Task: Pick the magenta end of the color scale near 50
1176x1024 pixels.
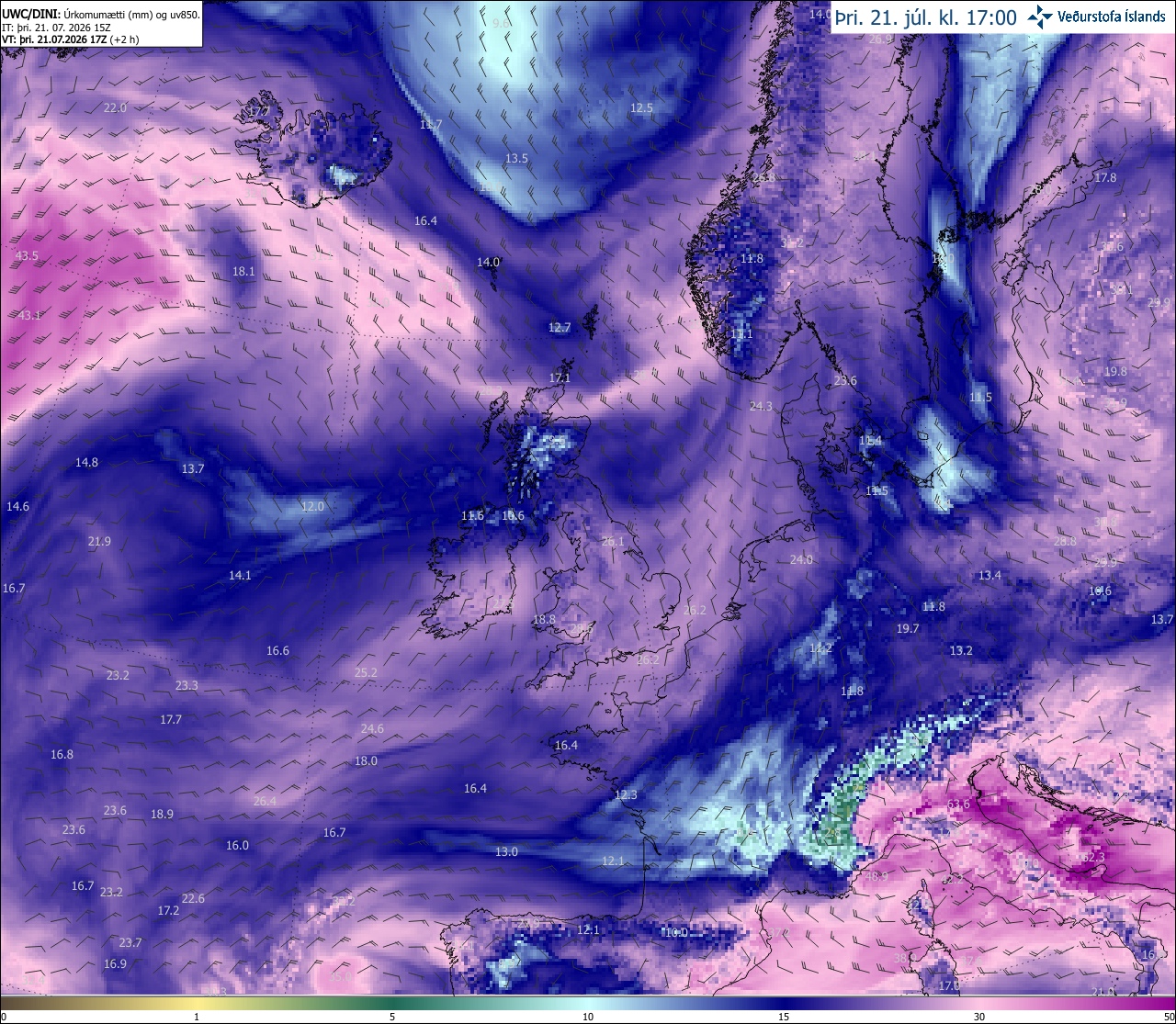Action: 1162,1003
